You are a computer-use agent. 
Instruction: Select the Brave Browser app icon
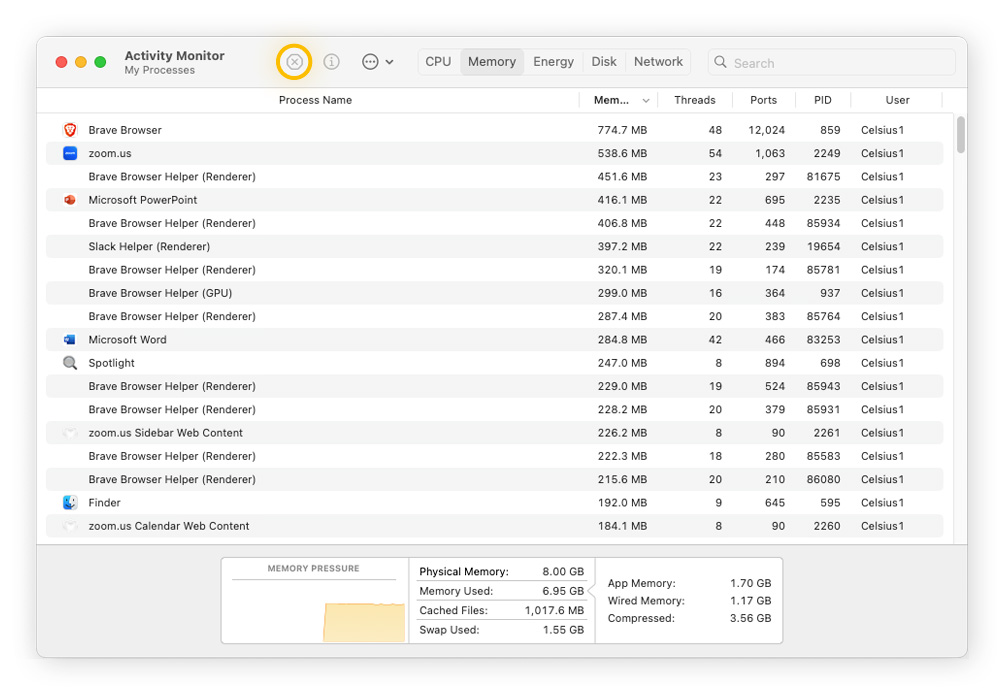click(x=70, y=130)
